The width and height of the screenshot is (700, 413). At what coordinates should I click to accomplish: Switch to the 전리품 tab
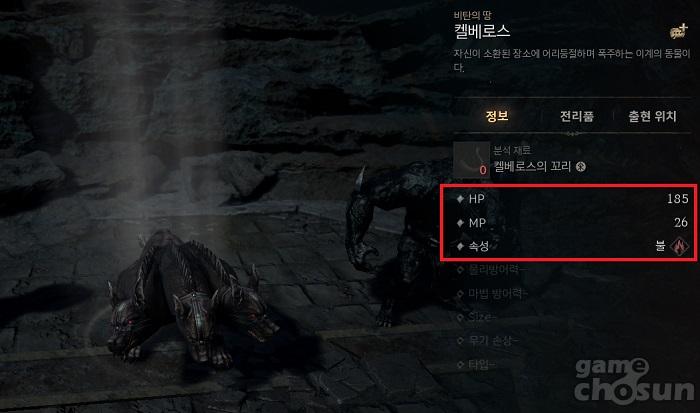(x=577, y=117)
